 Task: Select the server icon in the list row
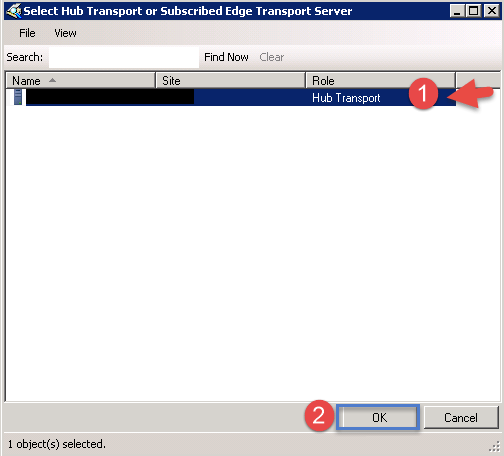18,97
